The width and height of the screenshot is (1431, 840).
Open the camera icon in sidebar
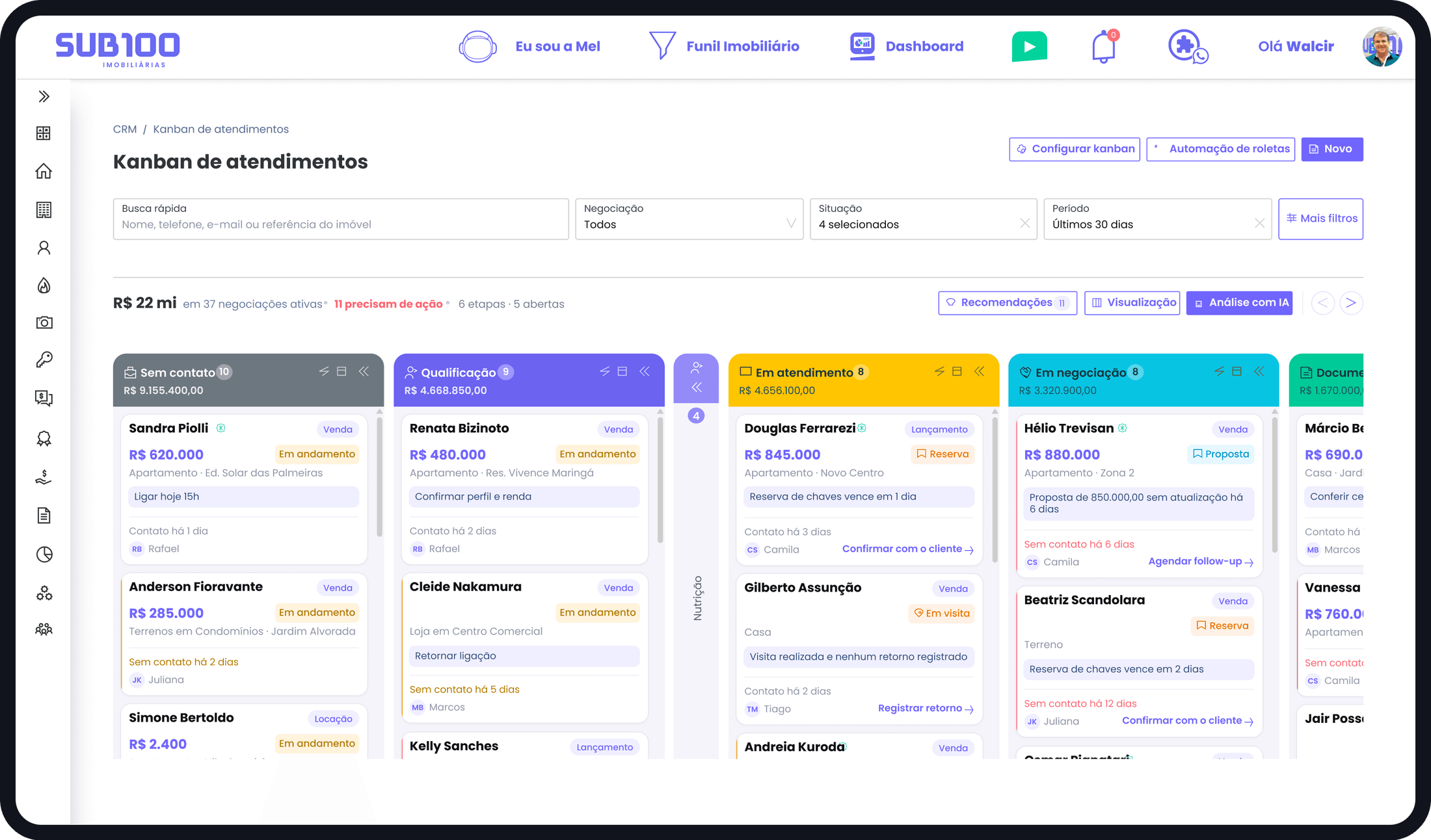[x=44, y=322]
